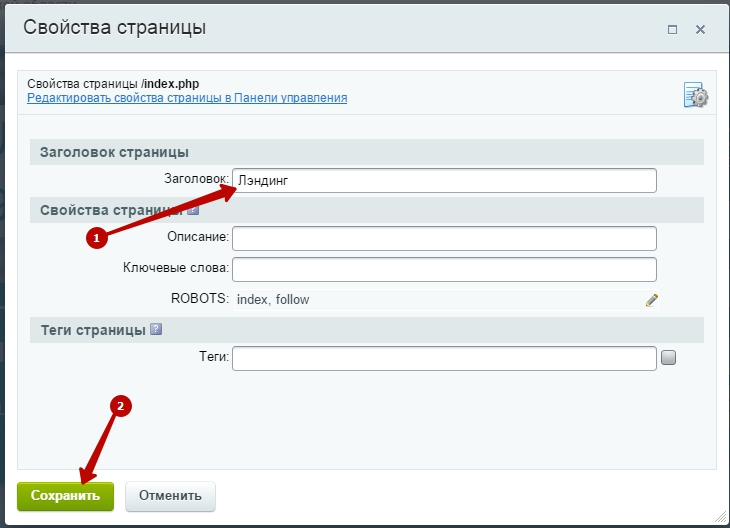This screenshot has width=730, height=528.
Task: Click into the Описание text field
Action: (x=444, y=238)
